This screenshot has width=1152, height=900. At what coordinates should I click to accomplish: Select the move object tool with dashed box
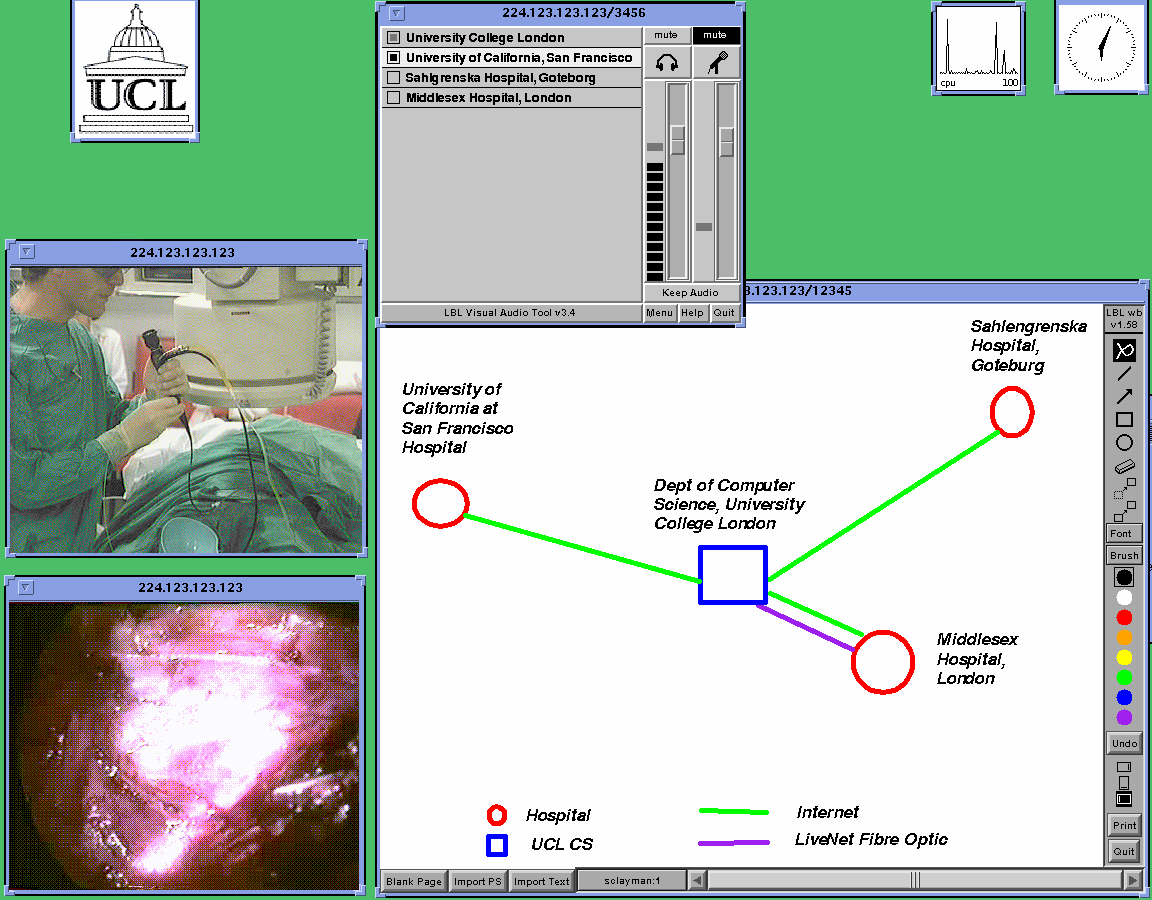point(1123,488)
